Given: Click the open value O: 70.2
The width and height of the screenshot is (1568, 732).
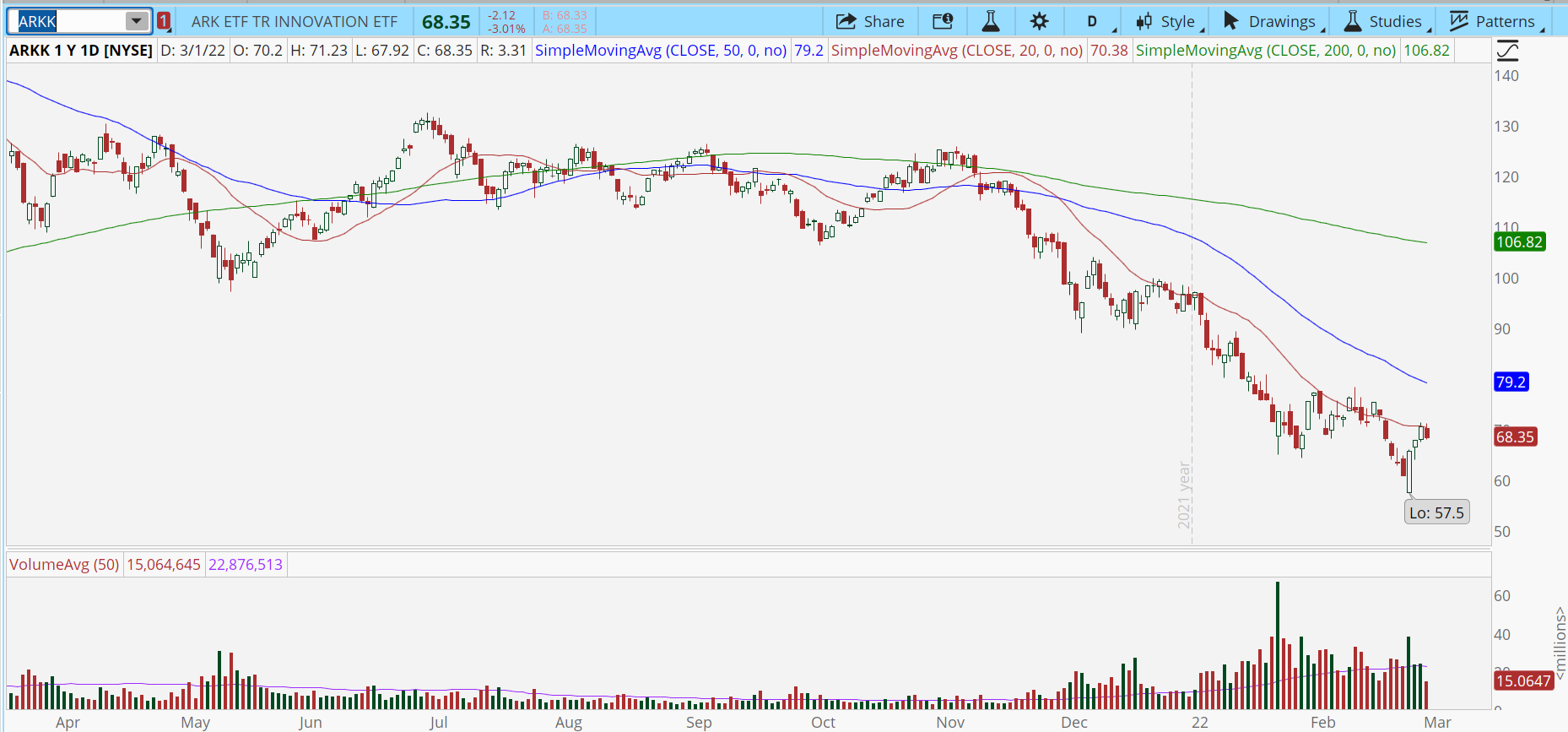Looking at the screenshot, I should [257, 51].
